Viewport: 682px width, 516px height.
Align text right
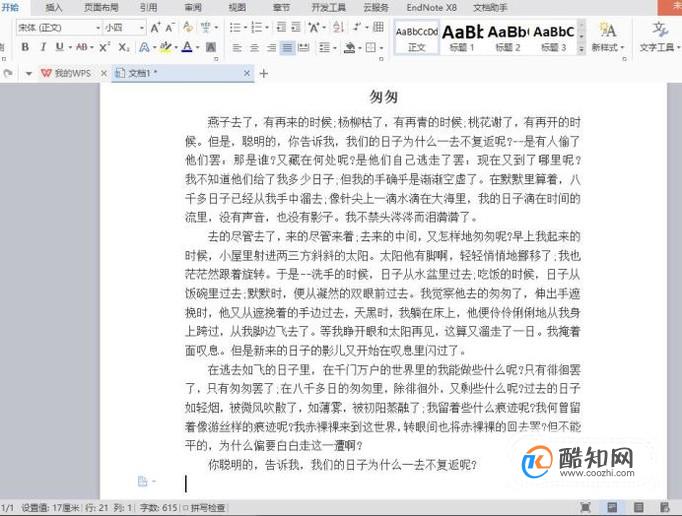(x=271, y=47)
